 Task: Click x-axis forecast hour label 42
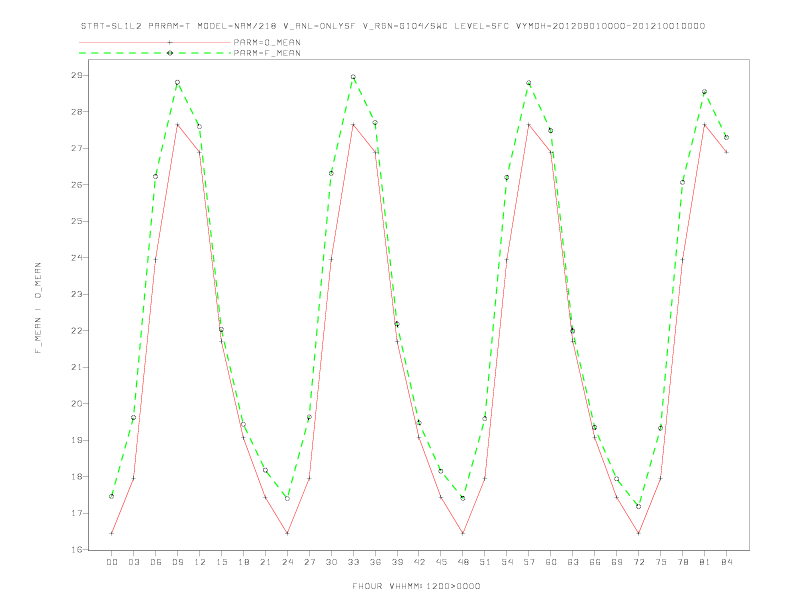[x=419, y=562]
